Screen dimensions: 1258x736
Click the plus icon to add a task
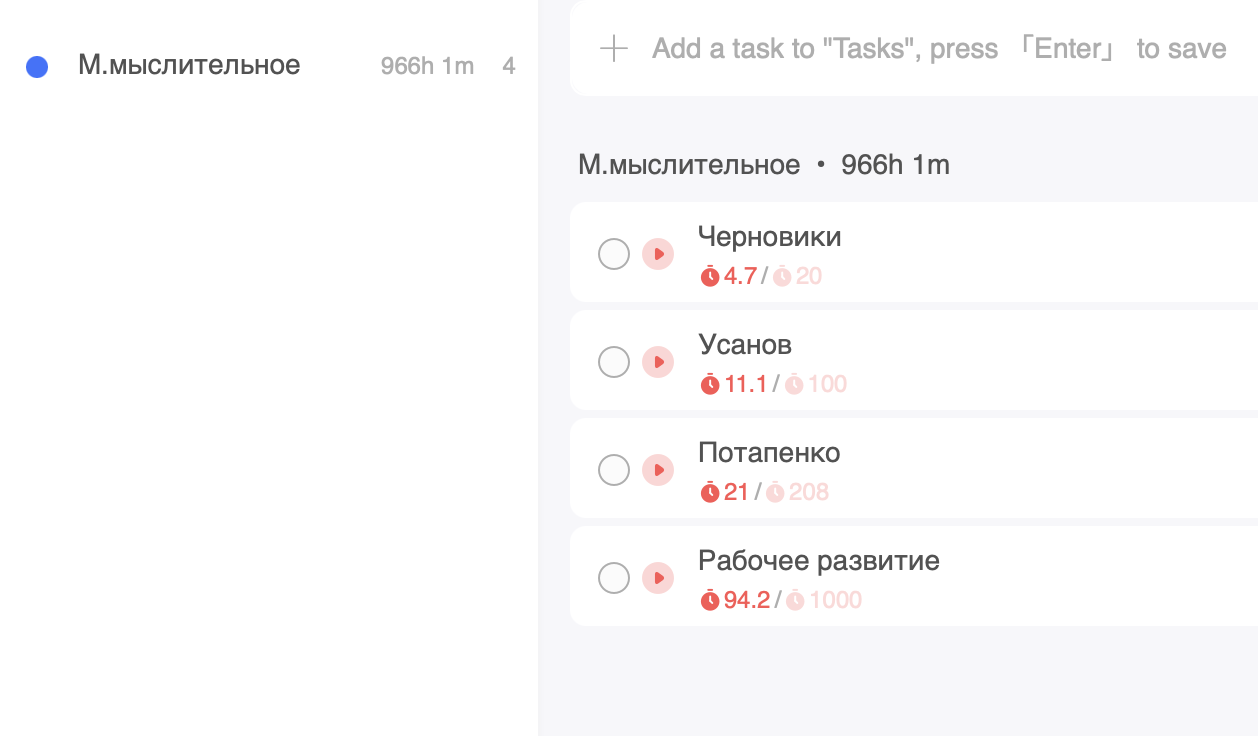point(613,48)
